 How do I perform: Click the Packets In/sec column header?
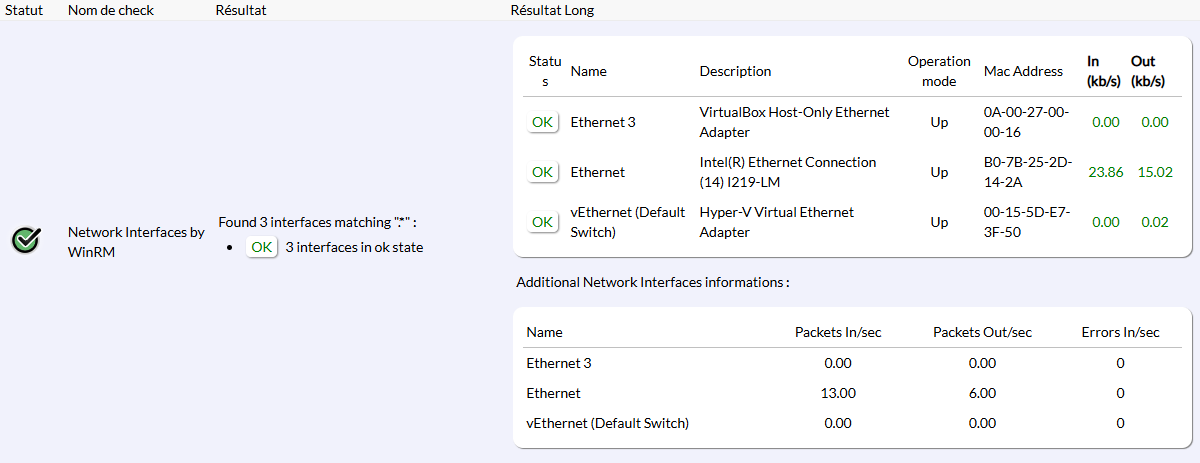tap(837, 332)
